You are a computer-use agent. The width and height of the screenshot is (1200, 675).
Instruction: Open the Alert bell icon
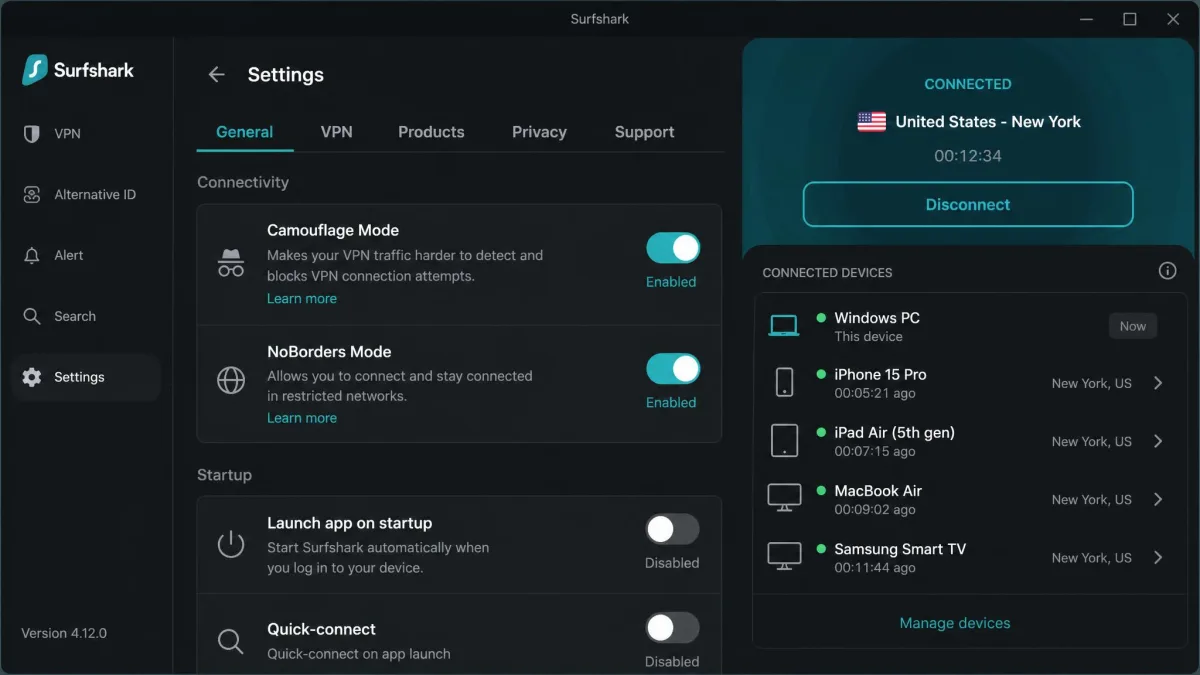(32, 256)
